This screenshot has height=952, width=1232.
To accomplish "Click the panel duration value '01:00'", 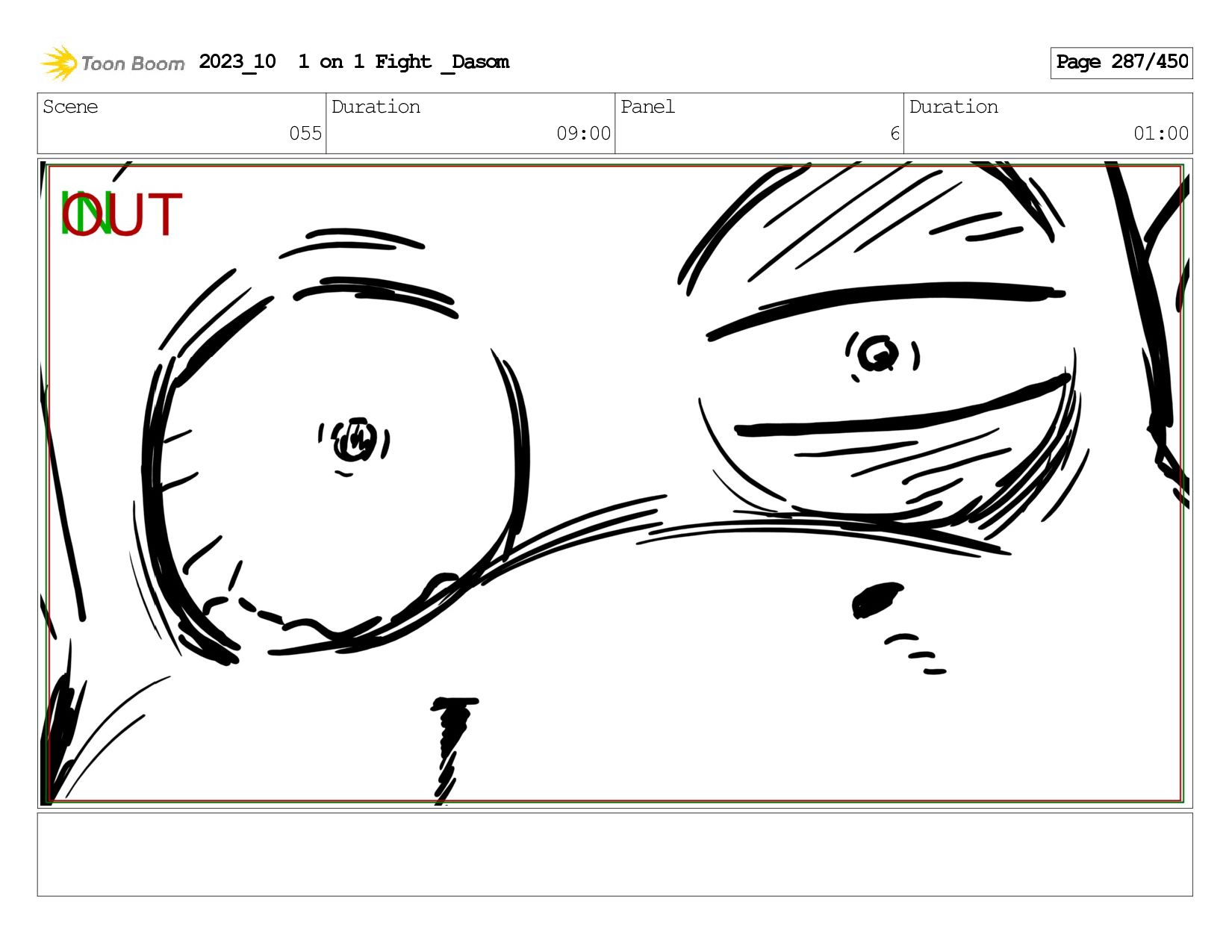I will coord(1161,134).
